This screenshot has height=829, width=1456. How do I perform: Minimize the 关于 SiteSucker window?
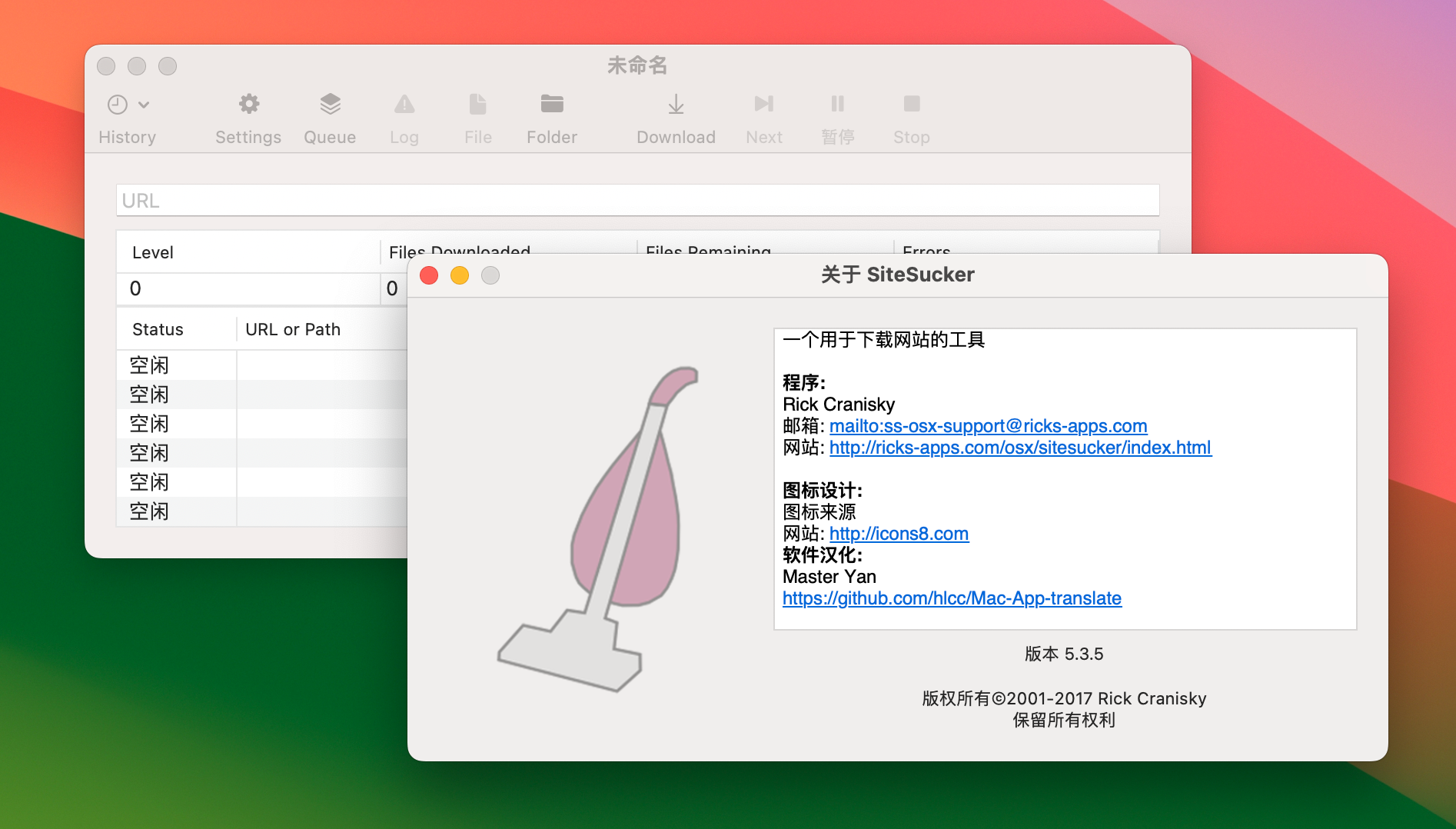[x=460, y=275]
